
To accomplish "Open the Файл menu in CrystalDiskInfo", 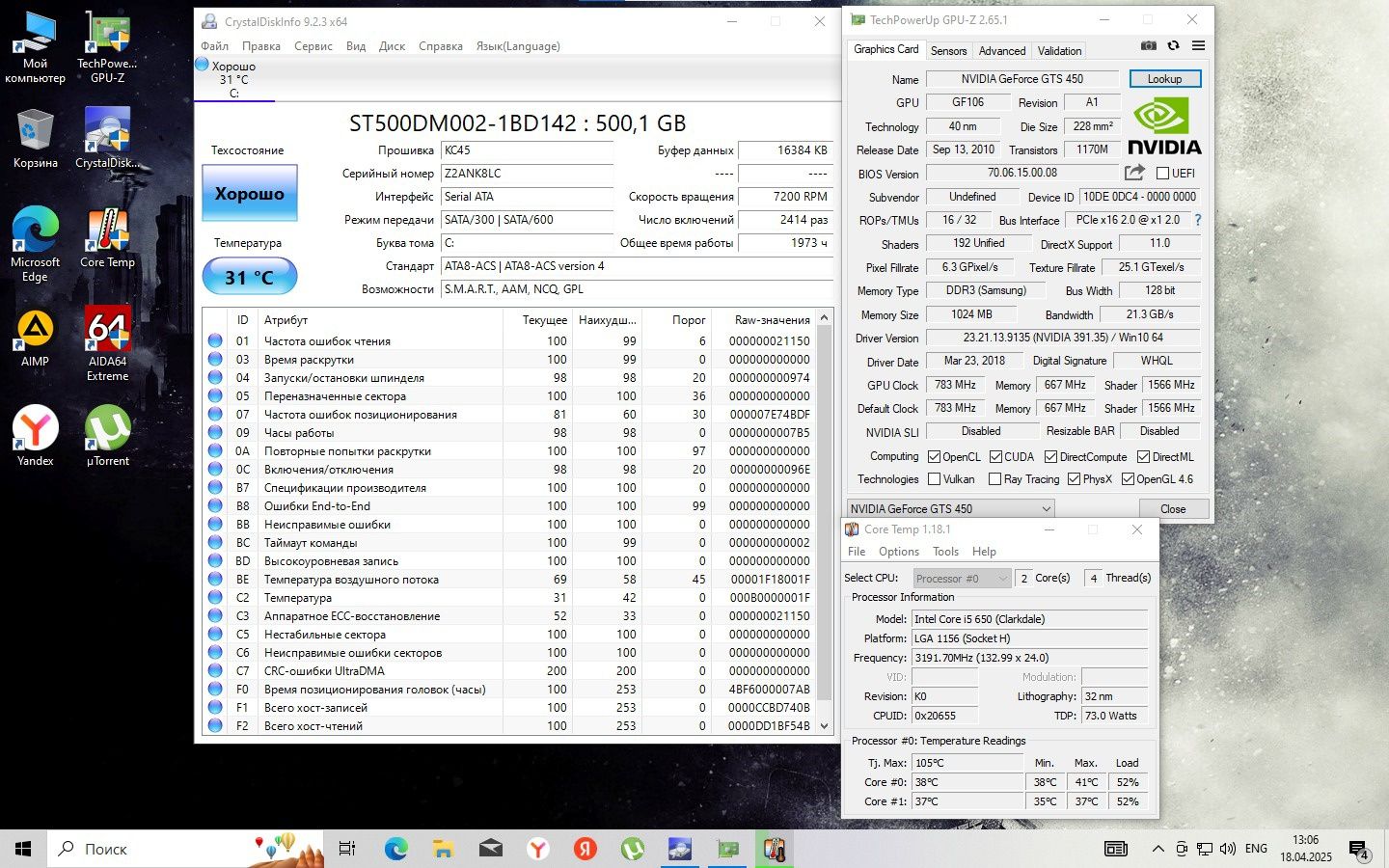I will tap(214, 46).
